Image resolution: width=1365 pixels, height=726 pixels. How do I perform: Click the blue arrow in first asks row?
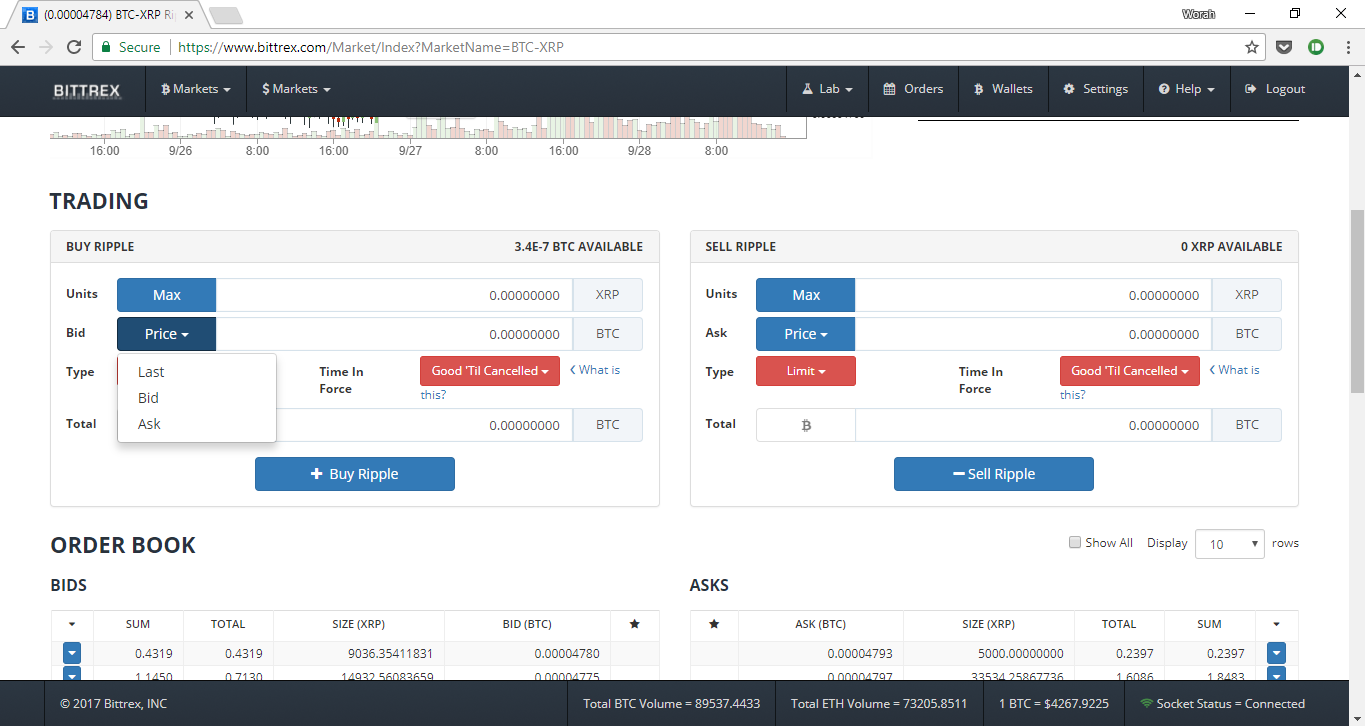(x=1276, y=653)
